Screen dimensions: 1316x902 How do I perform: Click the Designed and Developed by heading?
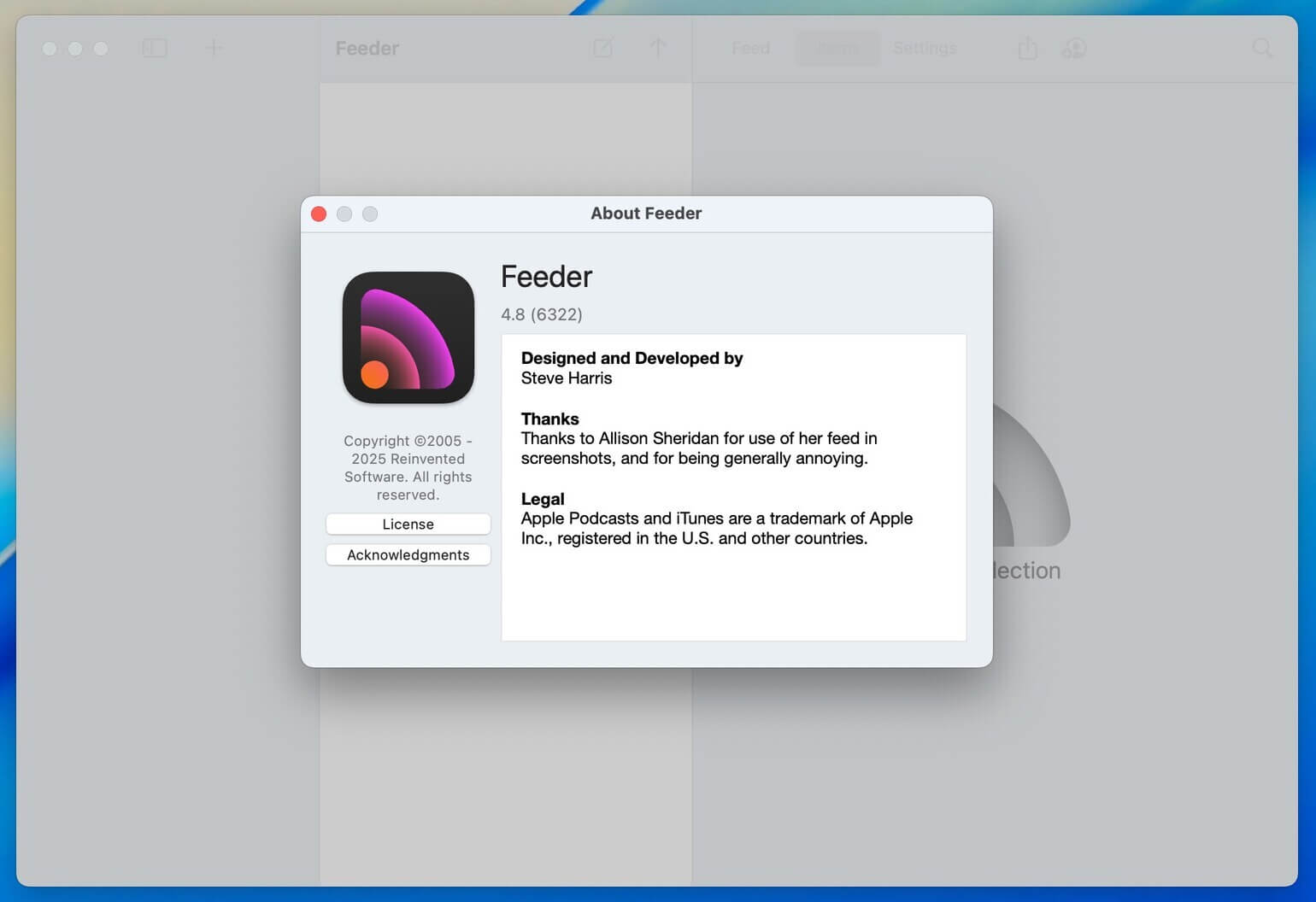(632, 358)
